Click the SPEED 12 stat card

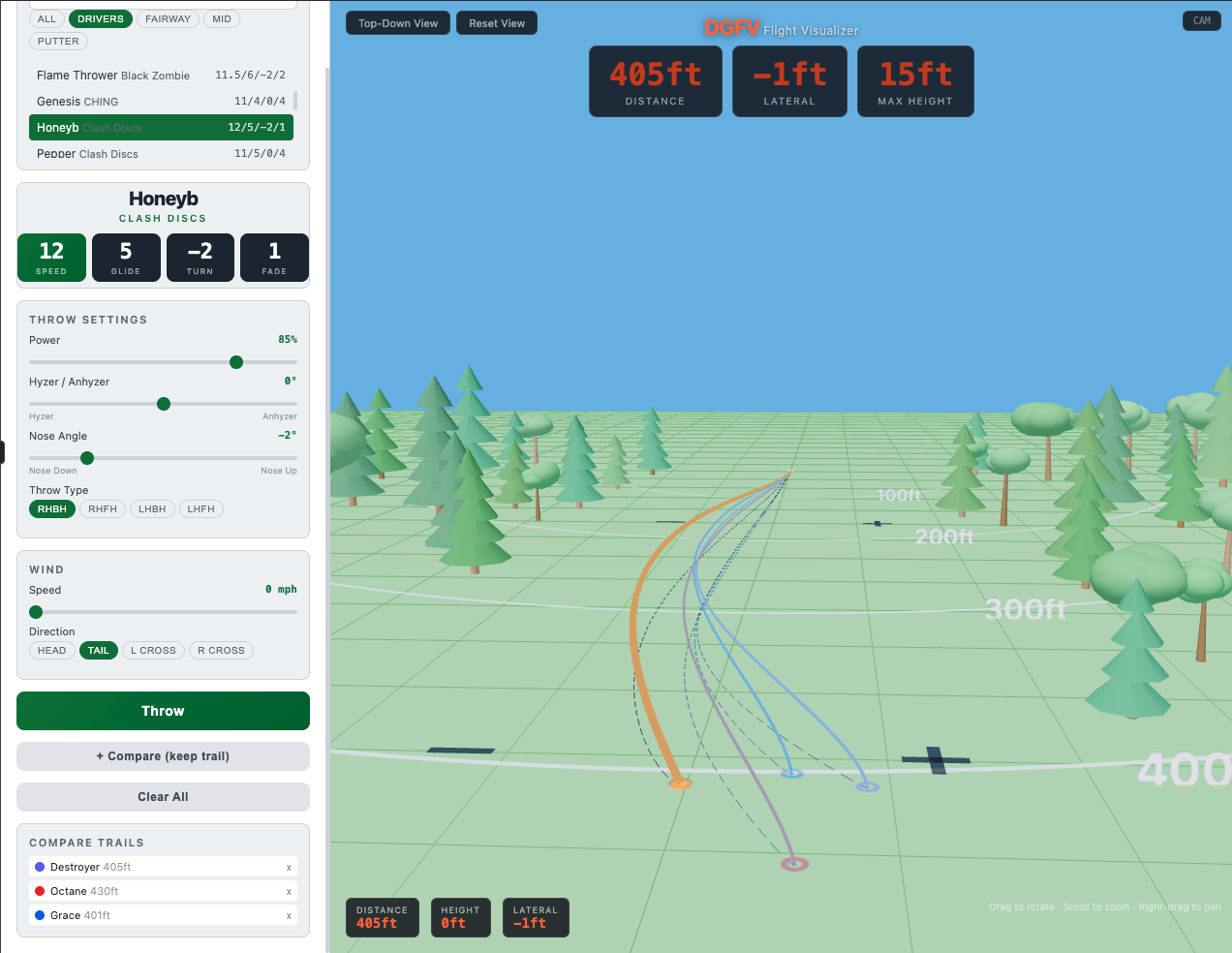point(51,257)
